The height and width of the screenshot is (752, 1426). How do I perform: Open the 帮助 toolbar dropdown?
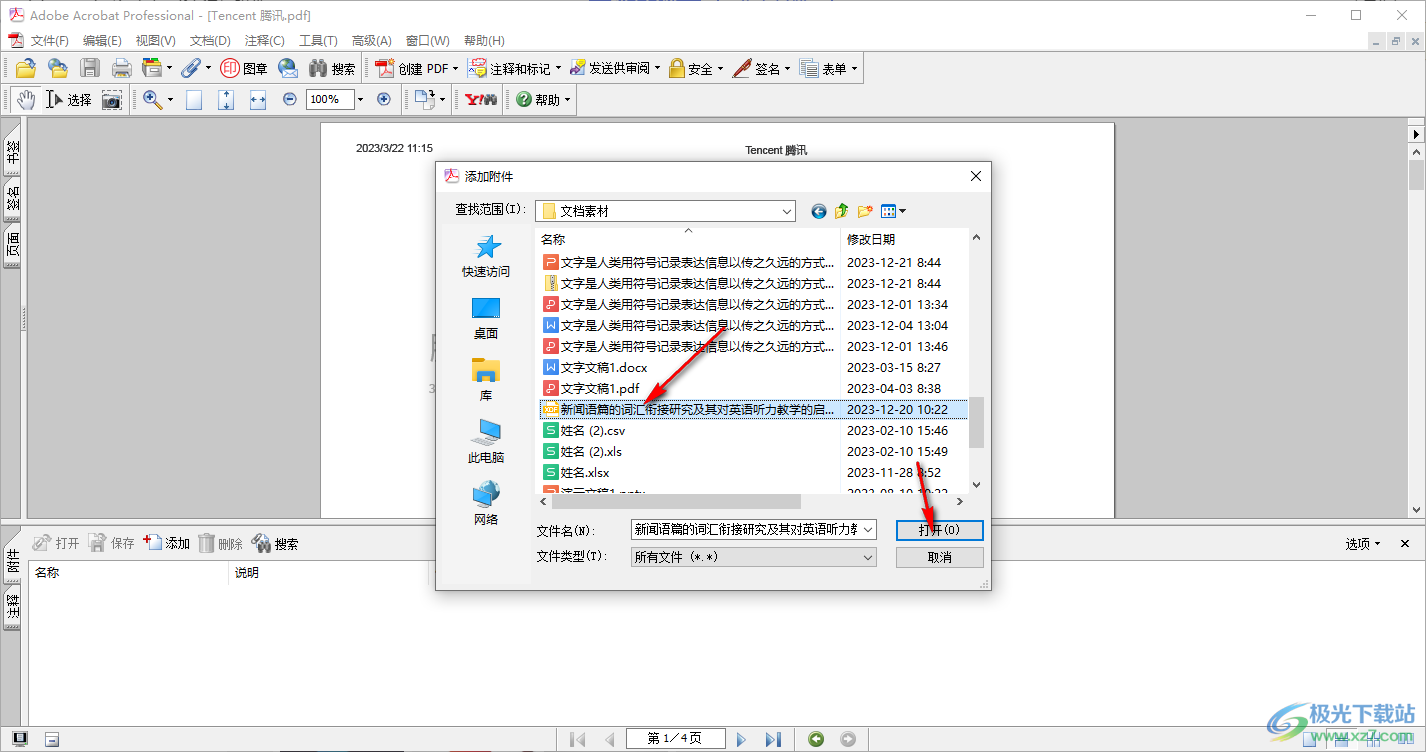pos(543,99)
